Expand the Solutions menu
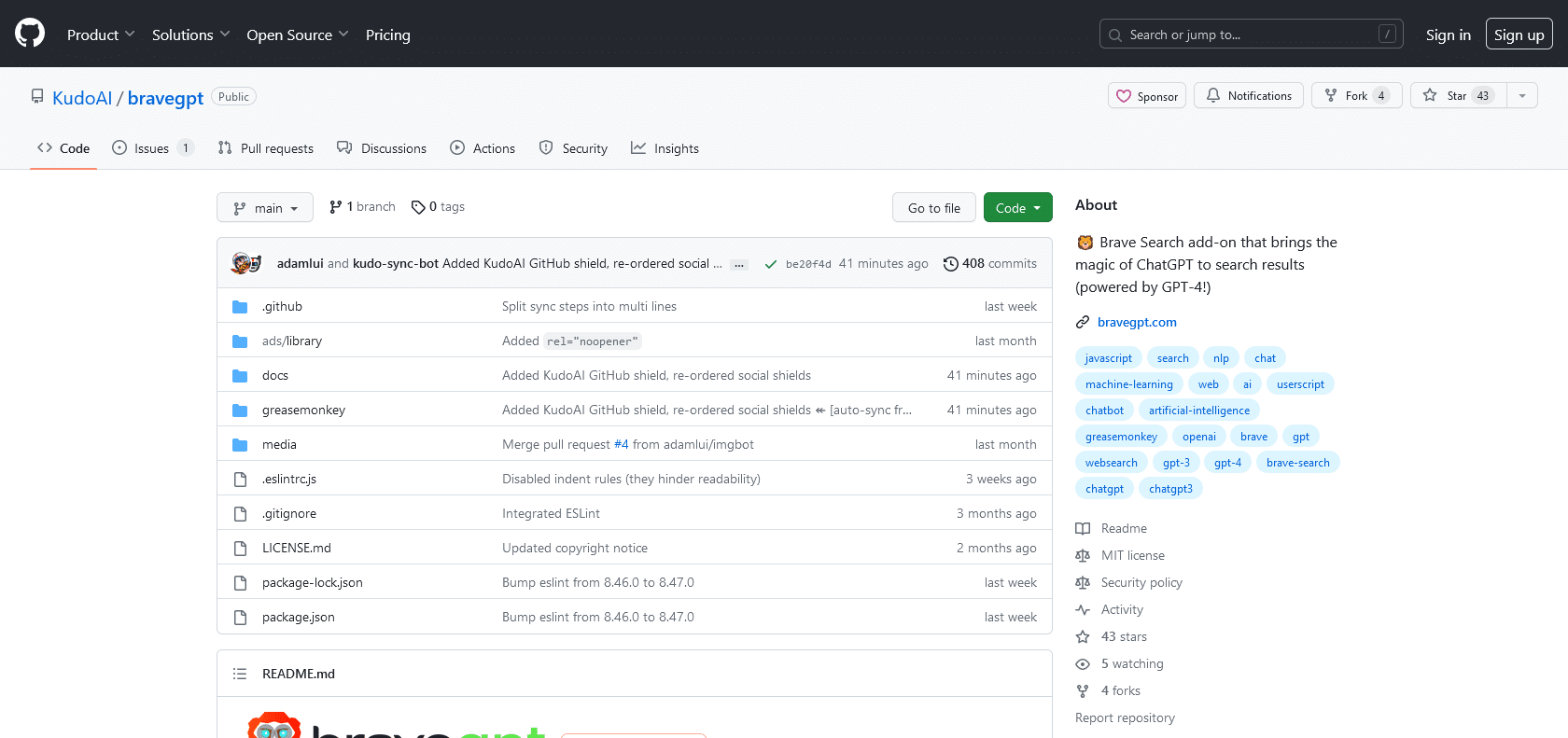The width and height of the screenshot is (1568, 738). 190,35
